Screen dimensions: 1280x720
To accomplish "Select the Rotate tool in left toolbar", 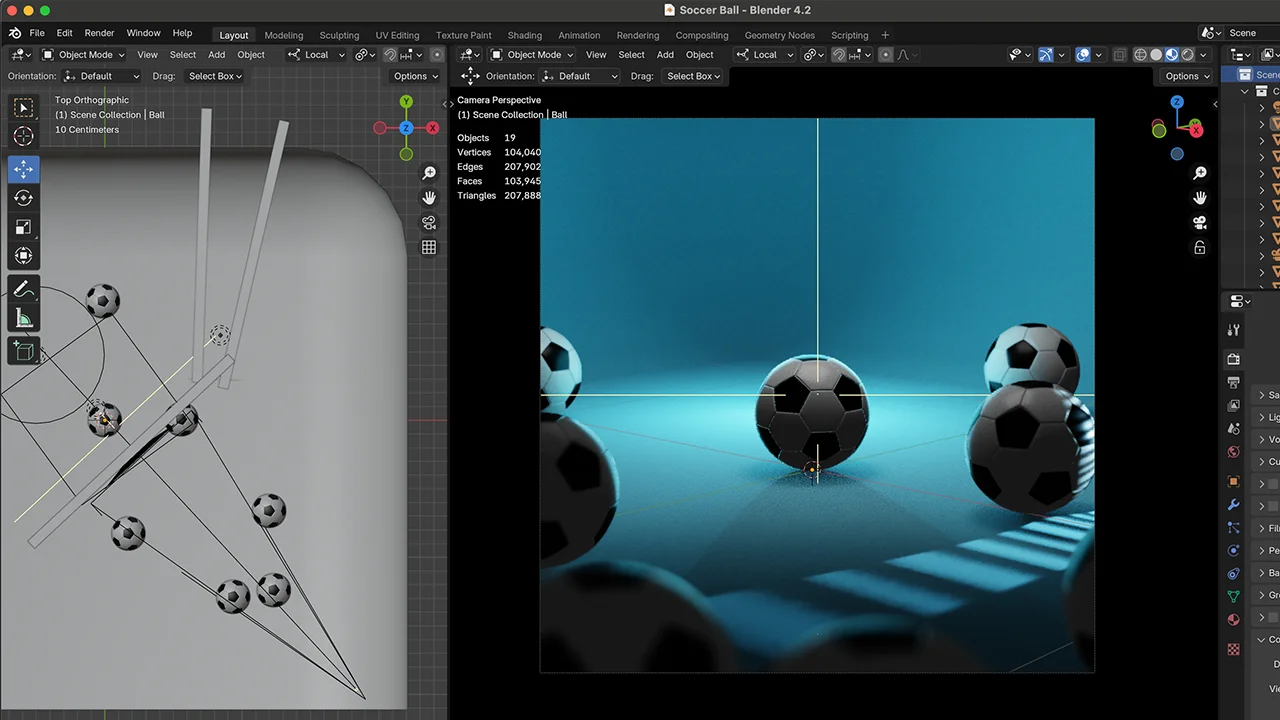I will pyautogui.click(x=23, y=198).
